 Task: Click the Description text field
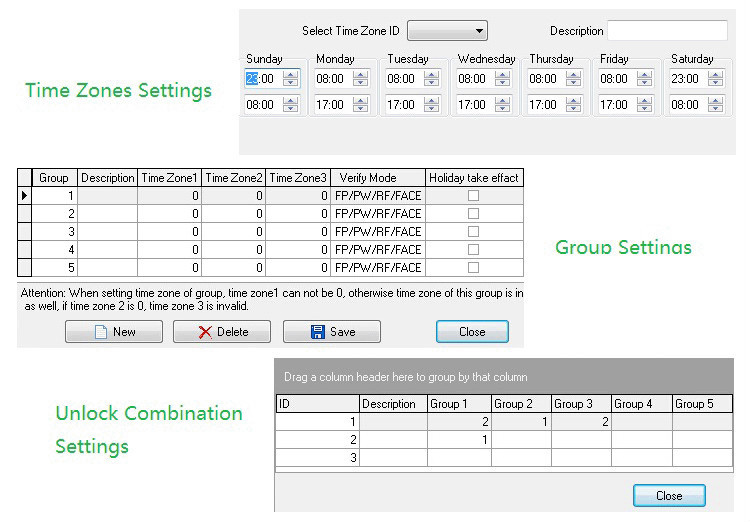(667, 31)
